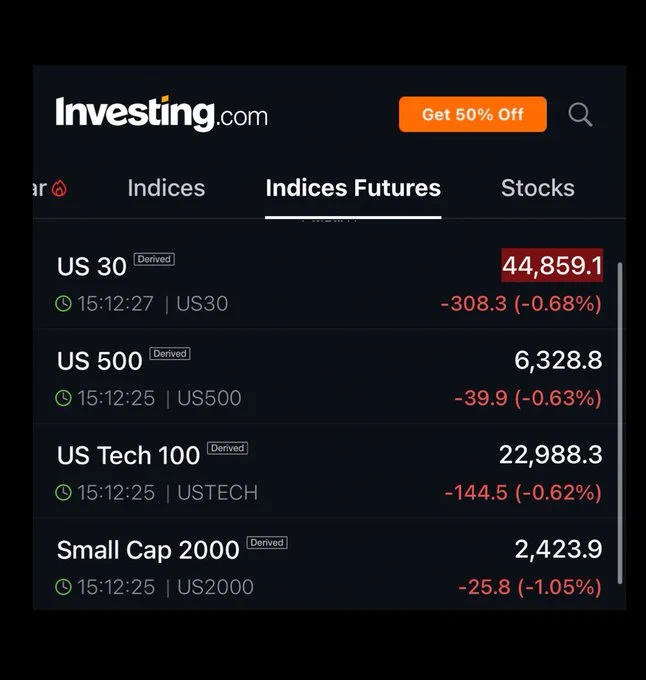Click the Derived badge next to Small Cap 2000

pos(267,543)
